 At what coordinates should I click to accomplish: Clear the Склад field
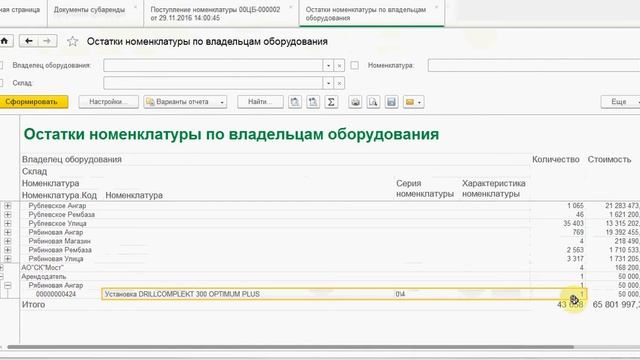[339, 83]
